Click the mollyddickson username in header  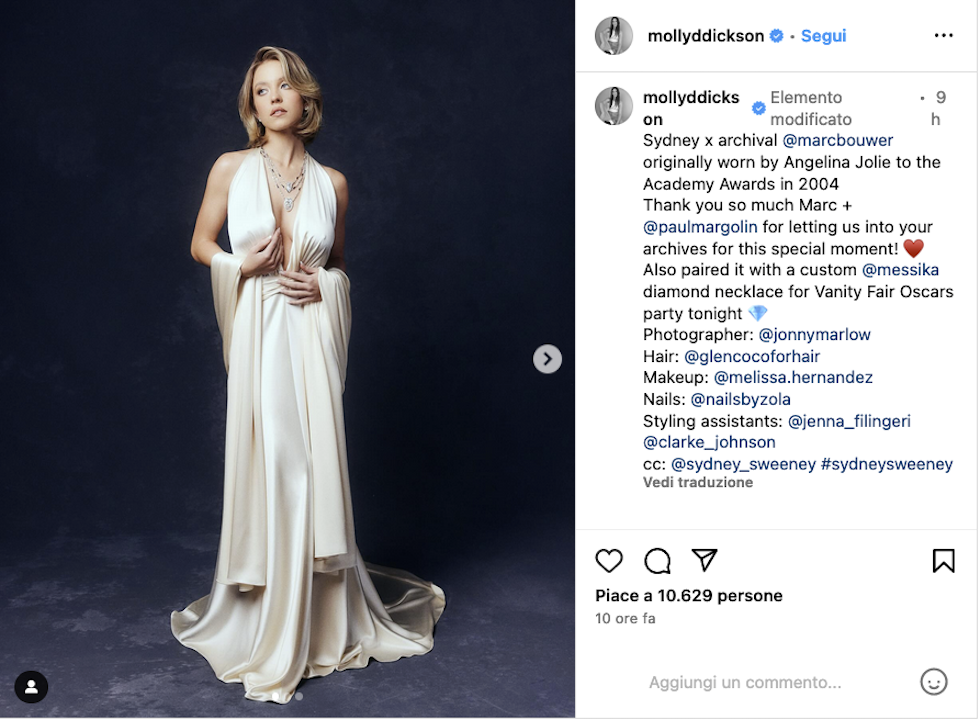click(706, 36)
